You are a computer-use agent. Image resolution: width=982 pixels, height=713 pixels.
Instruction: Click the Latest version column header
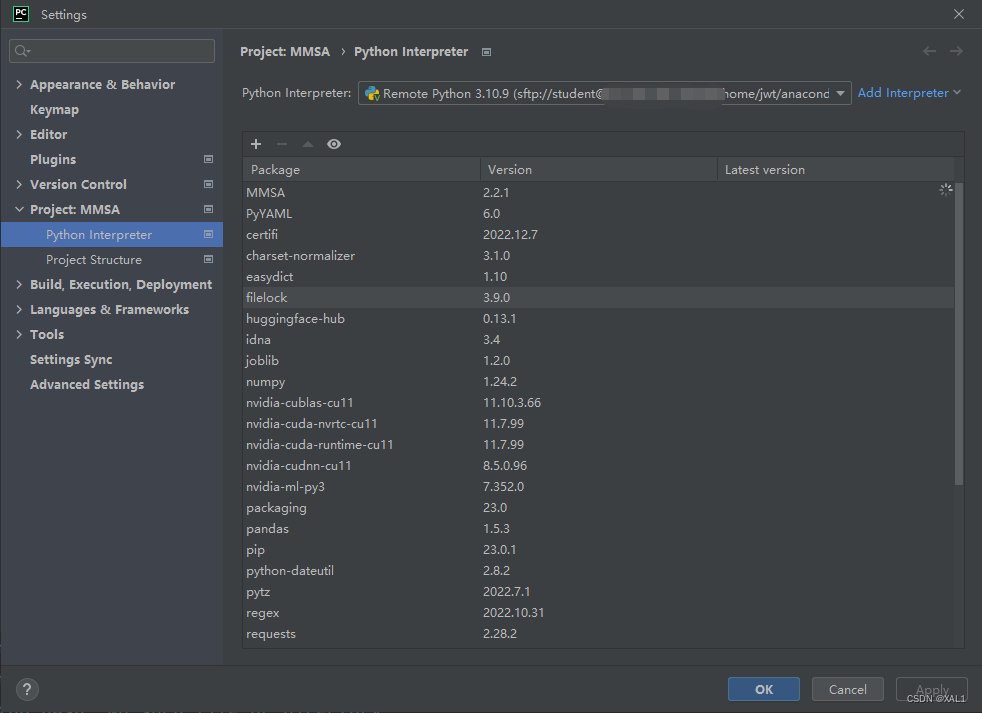[x=835, y=169]
